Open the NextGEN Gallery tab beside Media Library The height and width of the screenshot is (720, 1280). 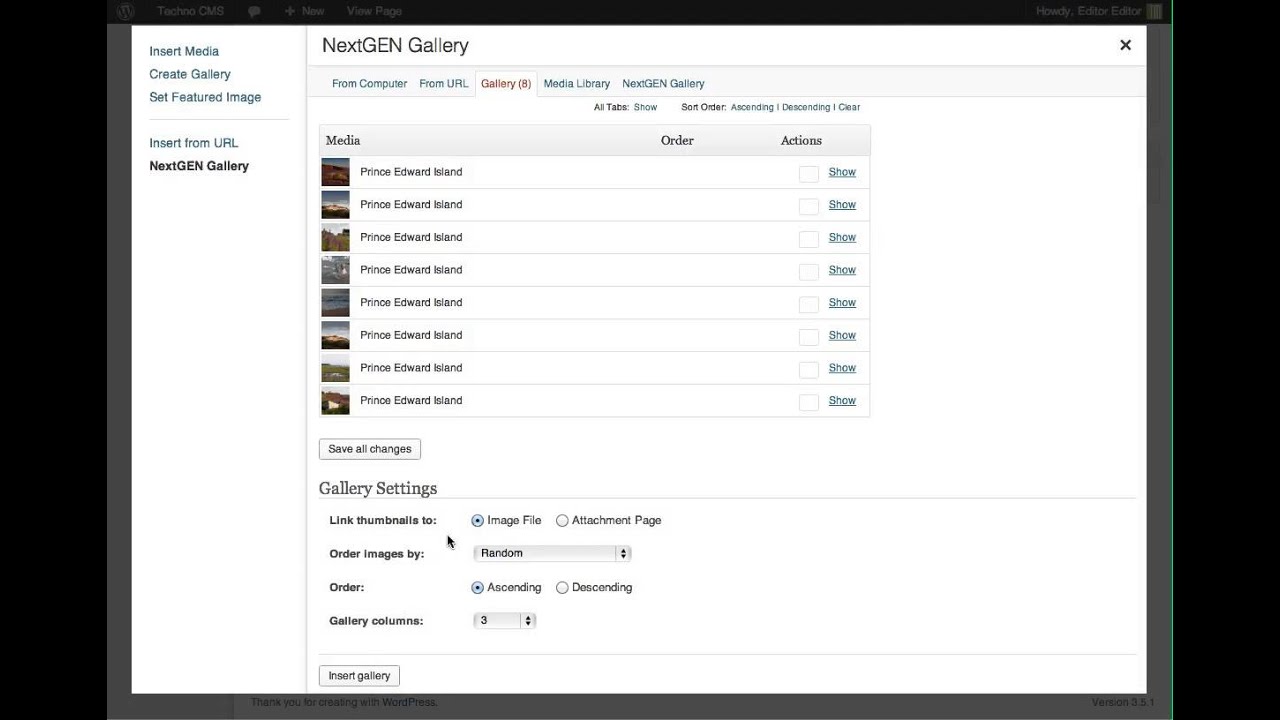663,84
